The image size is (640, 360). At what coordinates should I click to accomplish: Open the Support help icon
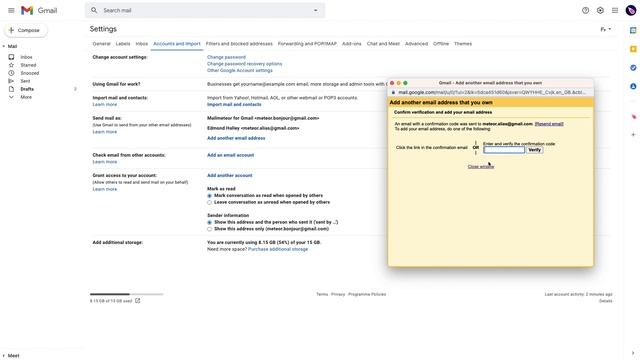[x=585, y=10]
